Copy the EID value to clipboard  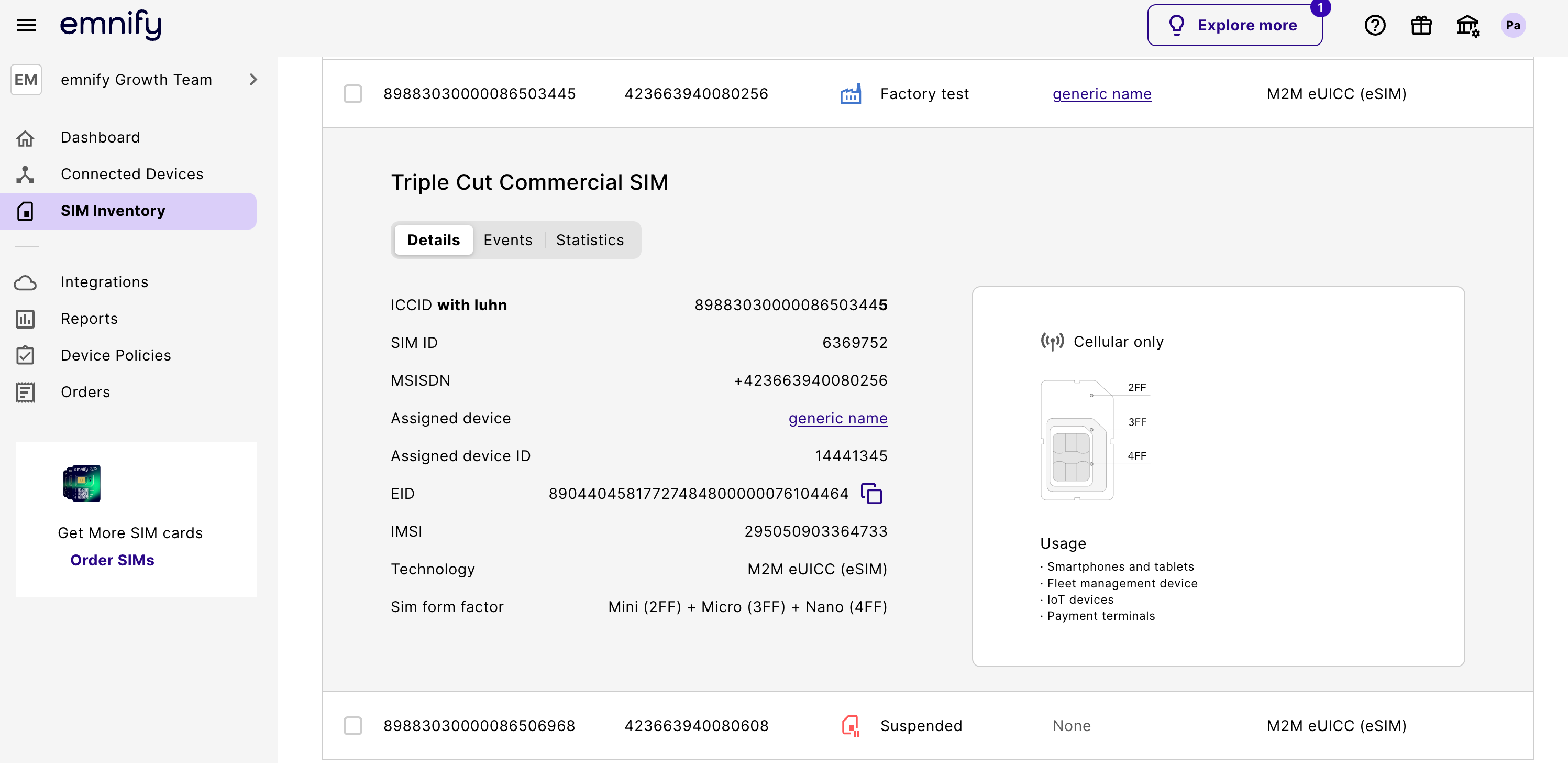click(x=872, y=493)
